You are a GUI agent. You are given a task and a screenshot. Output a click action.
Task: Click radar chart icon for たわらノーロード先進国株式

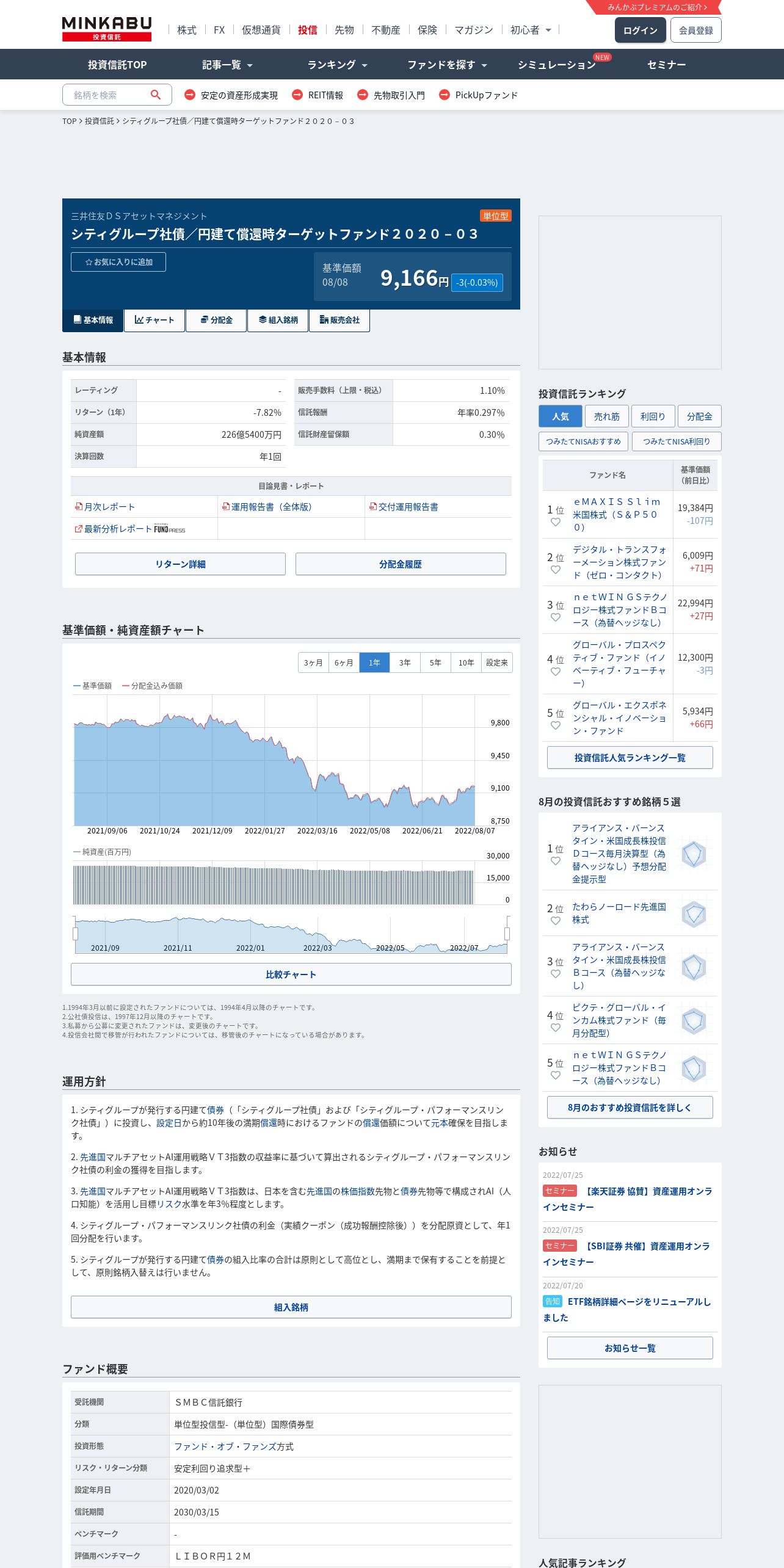[x=694, y=914]
